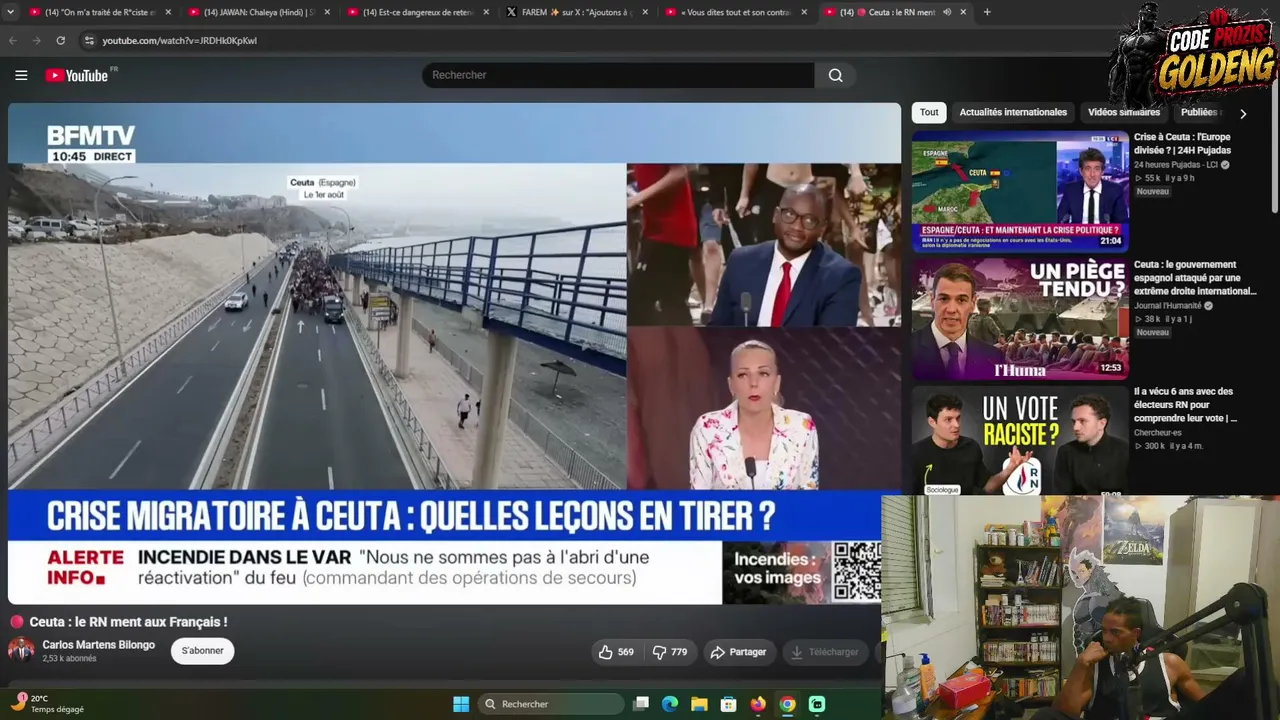This screenshot has width=1280, height=720.
Task: Open the Journal l'Humanité channel
Action: pos(1168,306)
